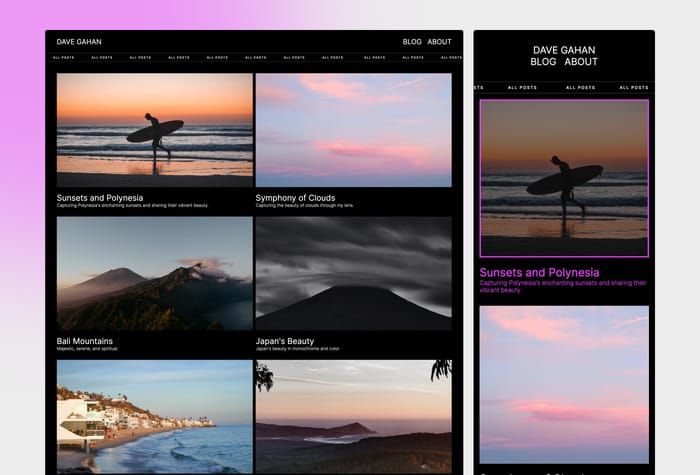This screenshot has width=700, height=475.
Task: Open ABOUT link in desktop view header
Action: click(x=439, y=42)
